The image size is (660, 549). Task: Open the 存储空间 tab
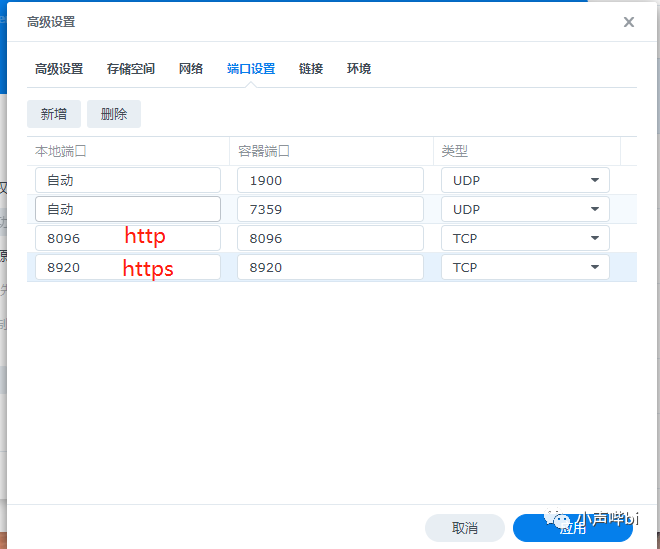[130, 69]
